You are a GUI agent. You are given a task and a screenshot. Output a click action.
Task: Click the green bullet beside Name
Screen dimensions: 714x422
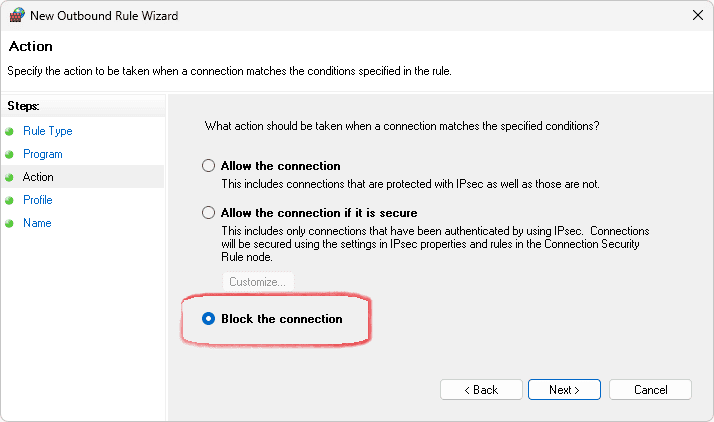coord(10,223)
